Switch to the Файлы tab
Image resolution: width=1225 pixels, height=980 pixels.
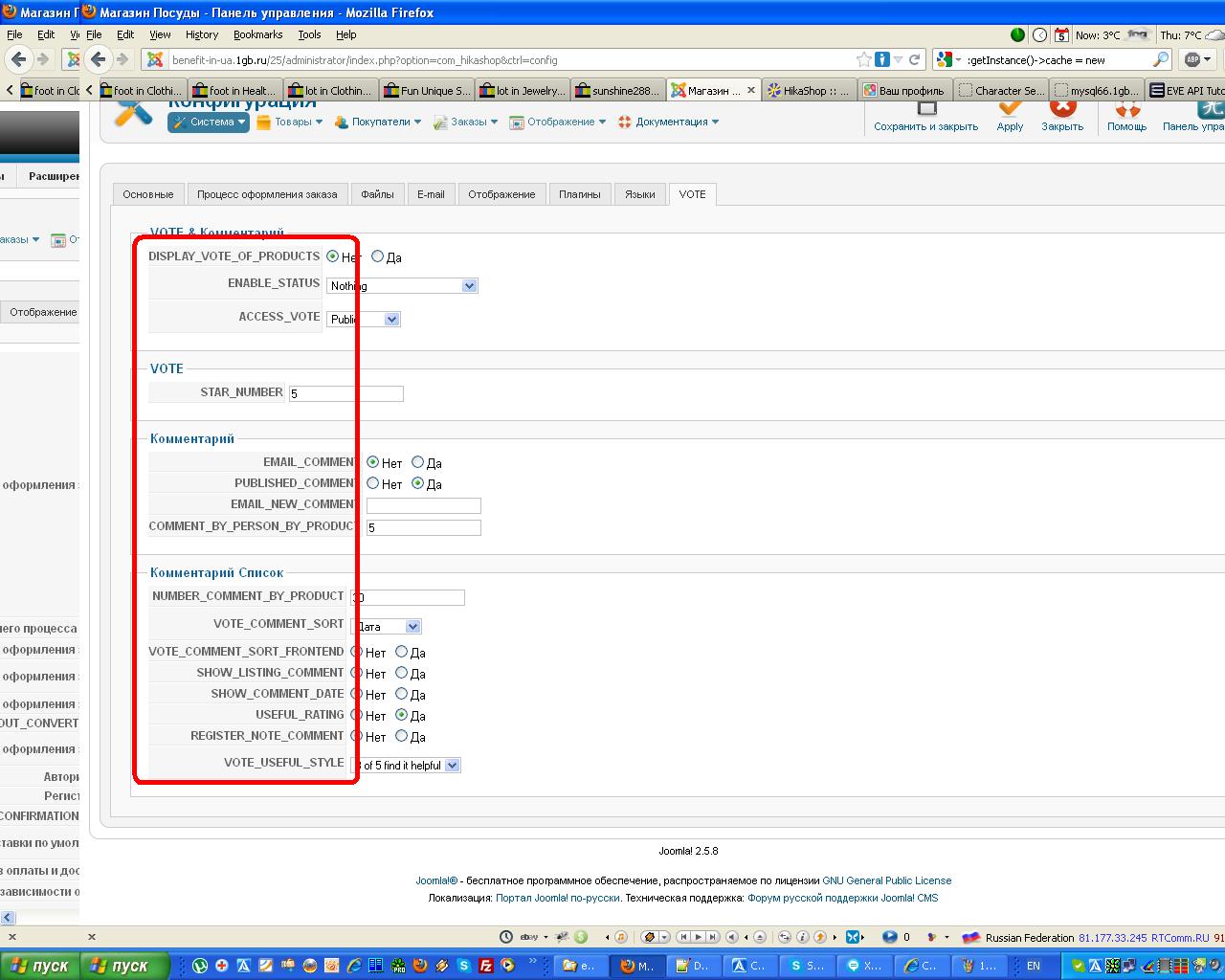point(377,194)
